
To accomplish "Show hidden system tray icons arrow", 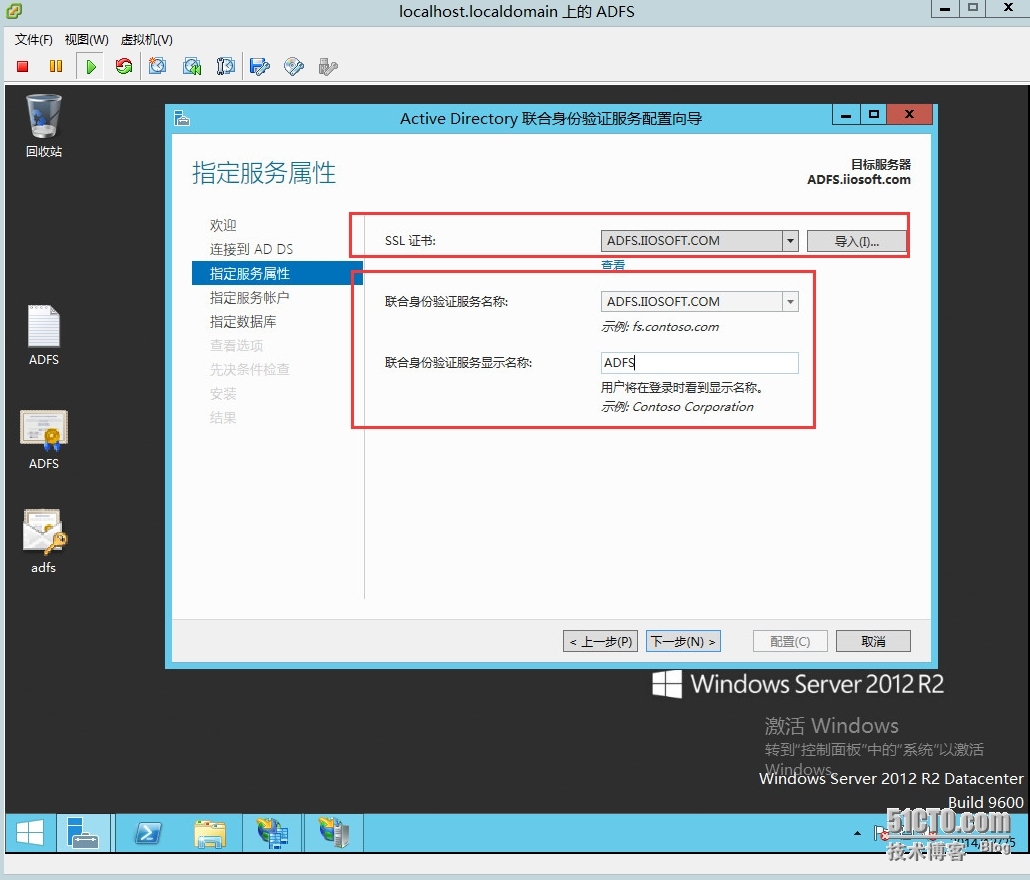I will coord(857,833).
